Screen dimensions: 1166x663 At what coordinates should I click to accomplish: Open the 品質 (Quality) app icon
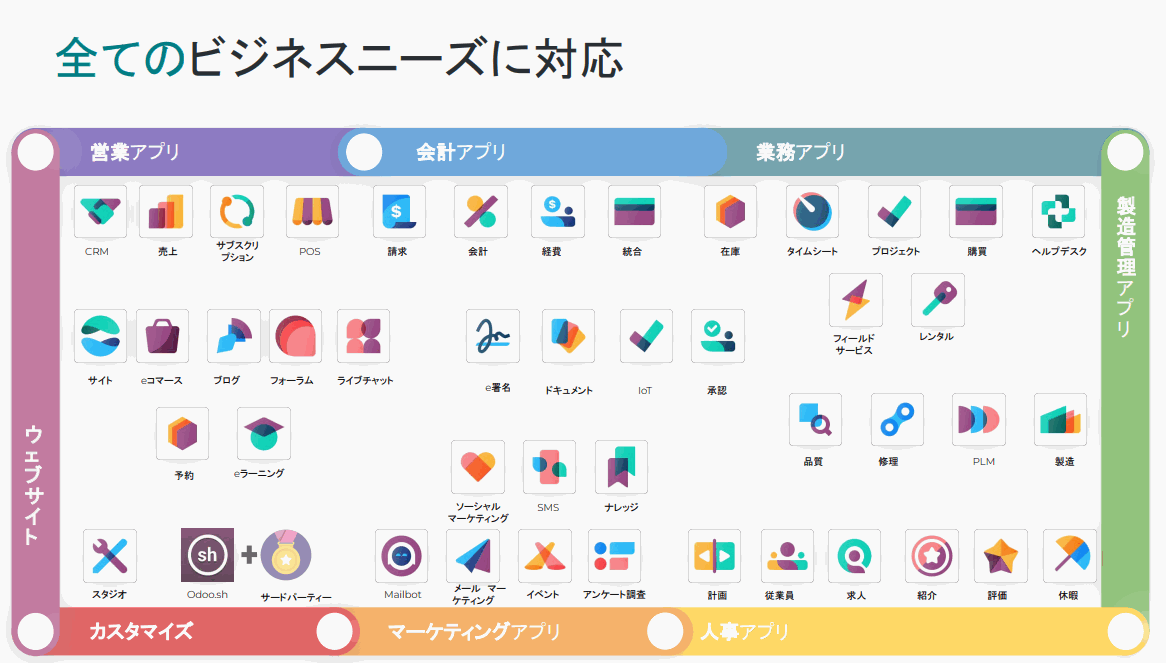pyautogui.click(x=813, y=420)
